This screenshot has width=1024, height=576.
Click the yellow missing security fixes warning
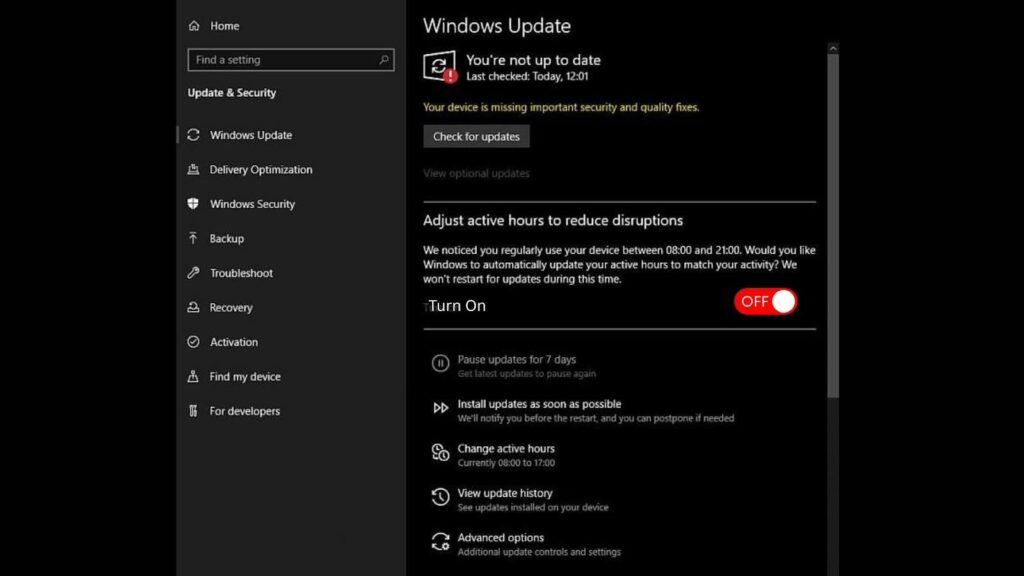tap(561, 107)
